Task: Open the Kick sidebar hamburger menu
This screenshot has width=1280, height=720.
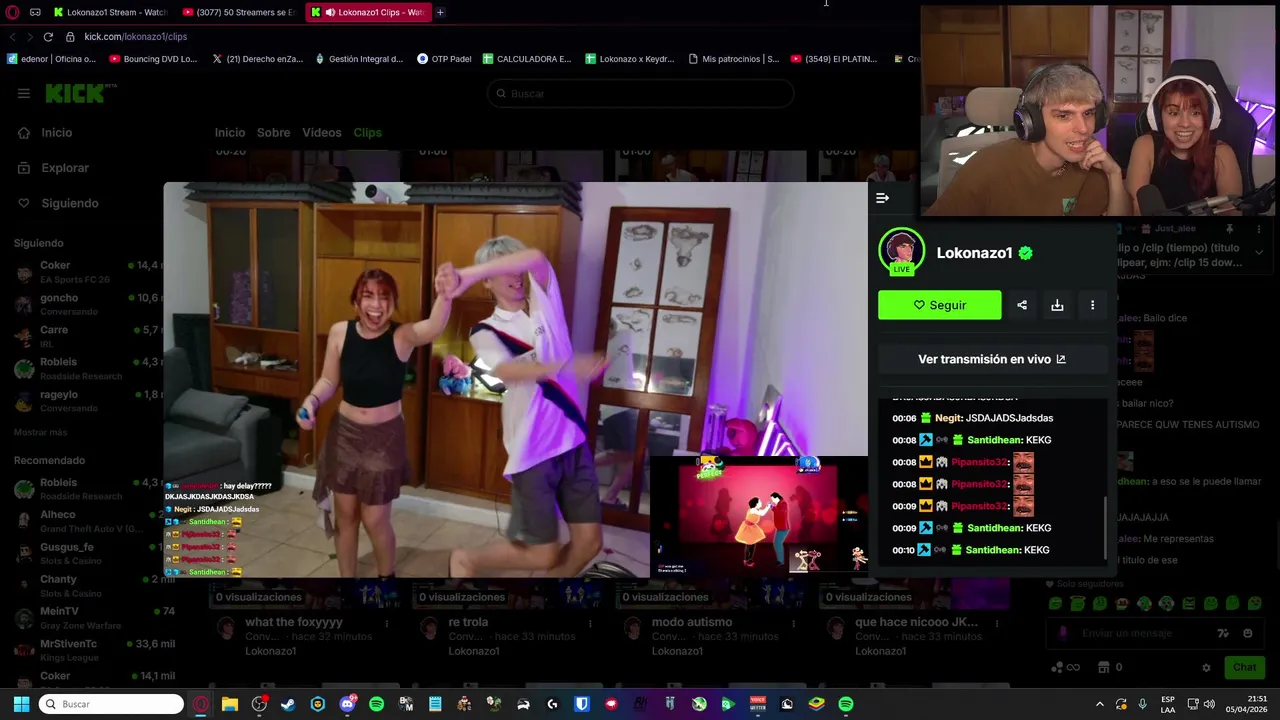Action: (x=24, y=93)
